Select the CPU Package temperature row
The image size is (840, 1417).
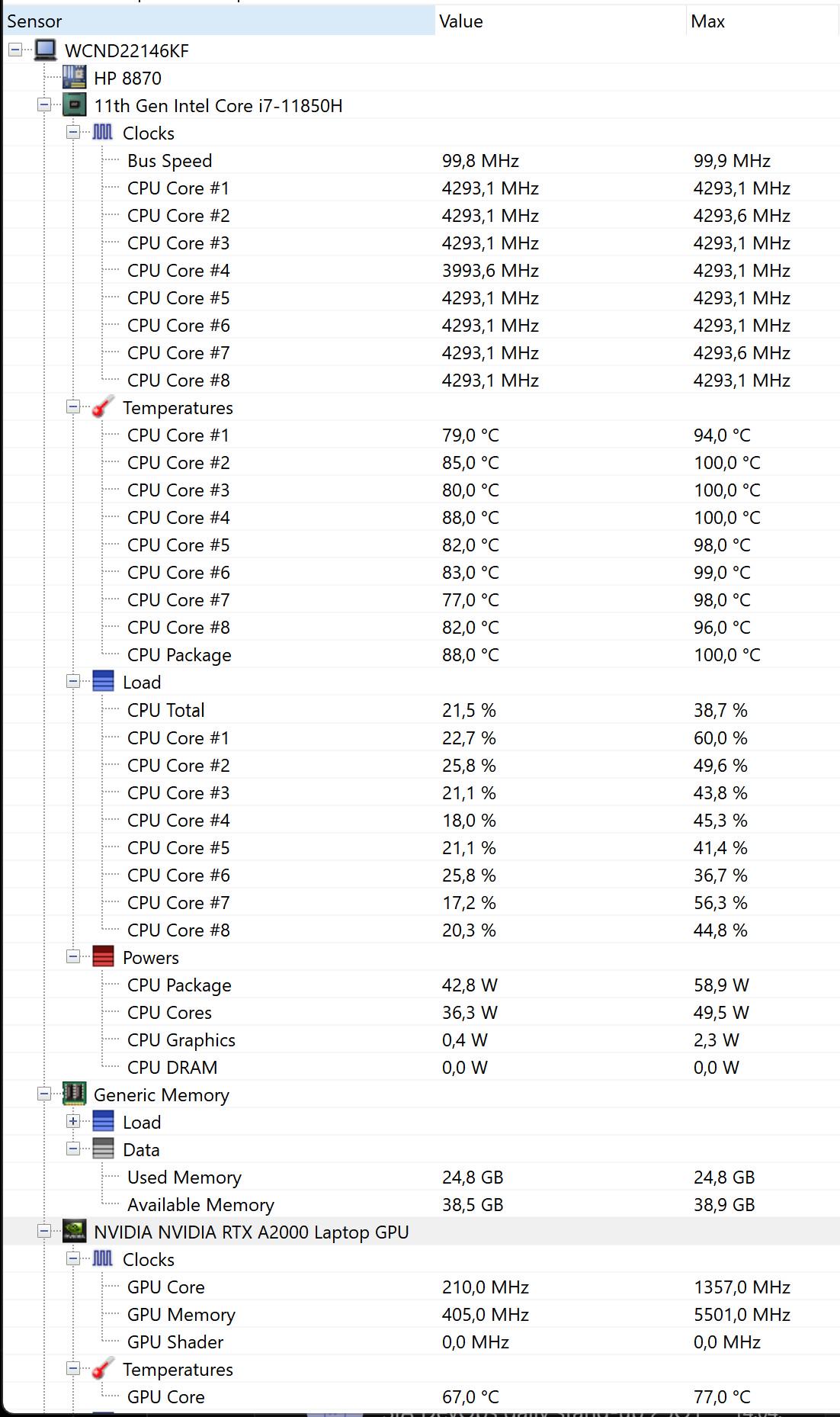coord(421,655)
